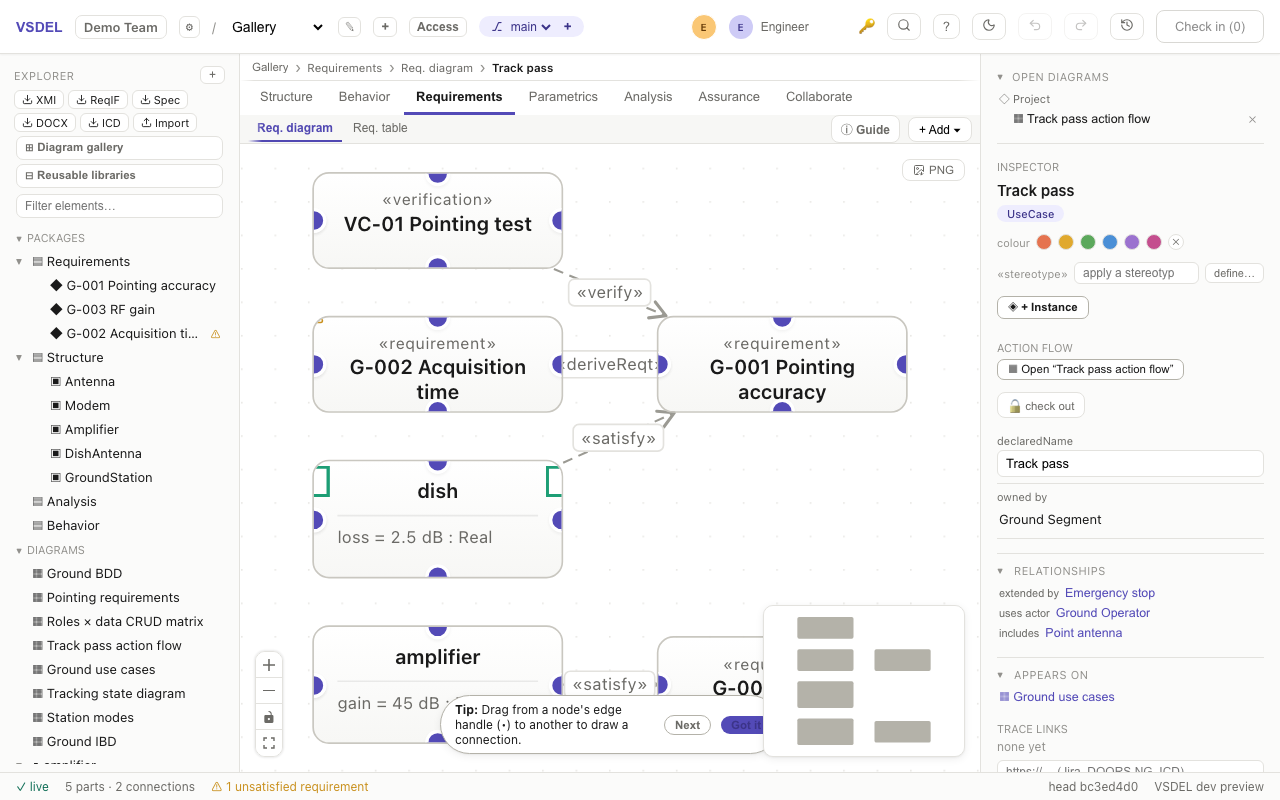Export as DOCX
Image resolution: width=1280 pixels, height=800 pixels.
(x=45, y=123)
